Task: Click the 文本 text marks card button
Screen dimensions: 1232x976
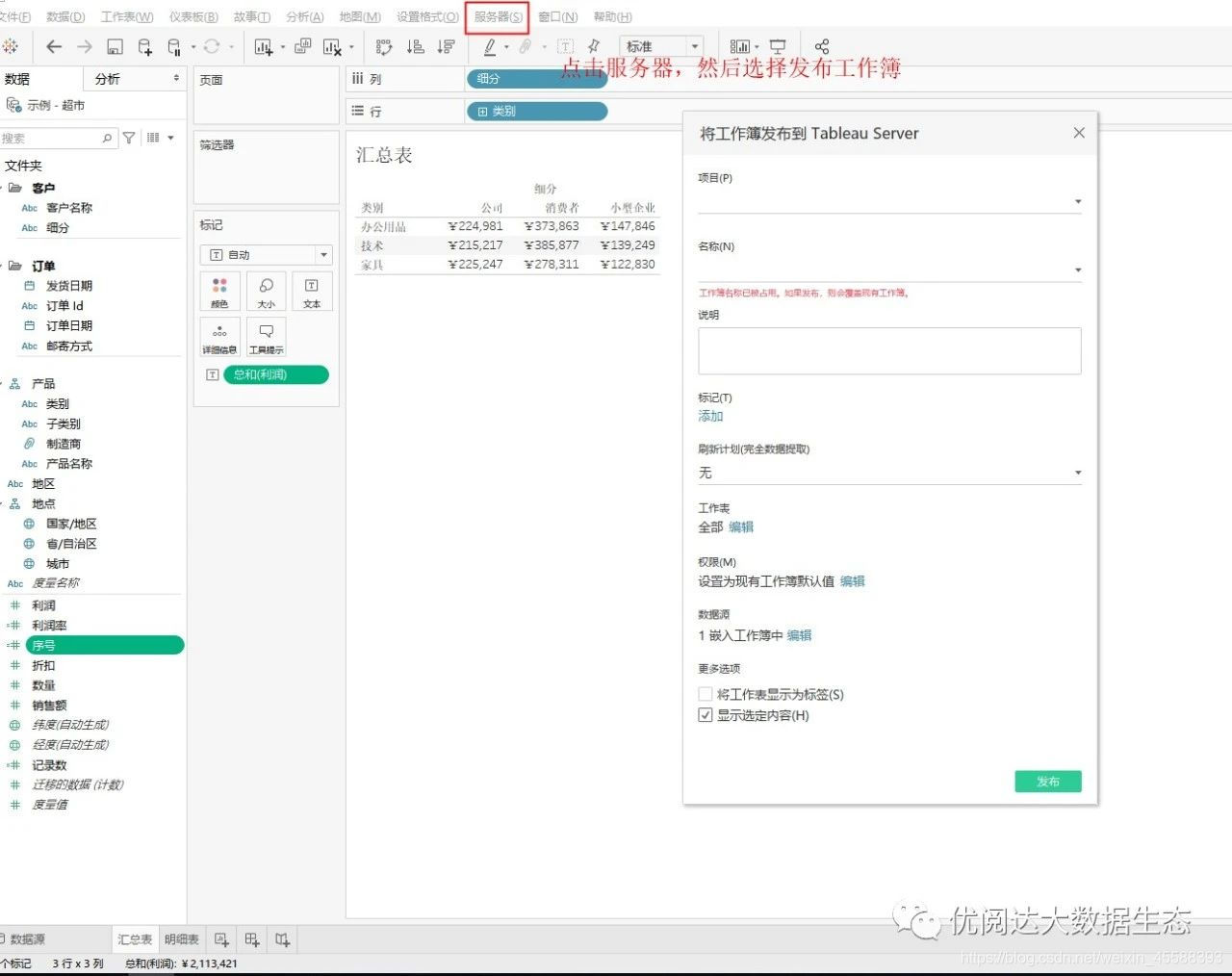Action: [312, 291]
